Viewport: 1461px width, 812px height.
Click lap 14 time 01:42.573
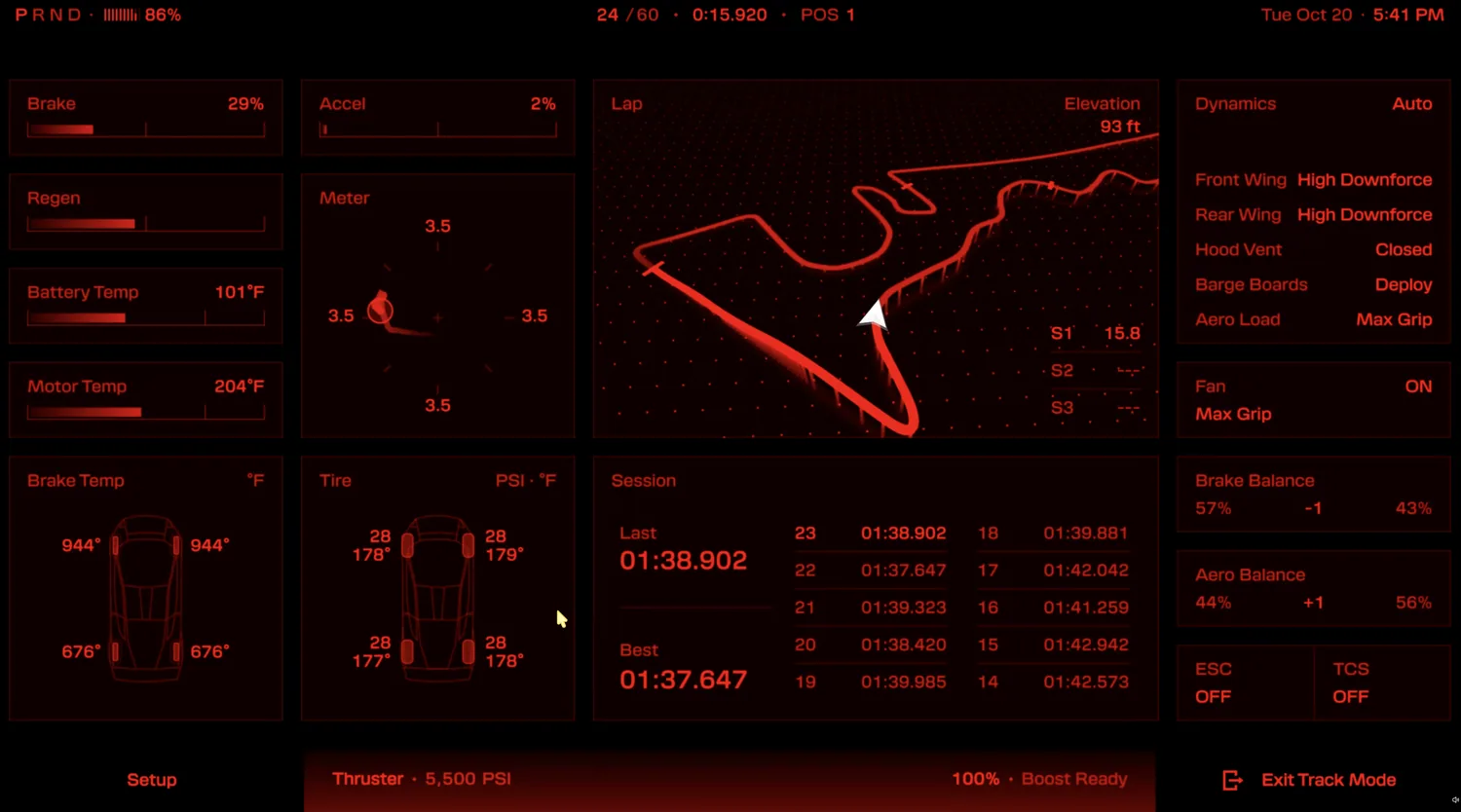(1086, 682)
